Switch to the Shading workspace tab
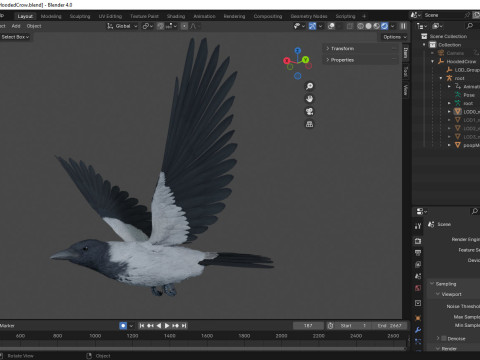Image resolution: width=480 pixels, height=360 pixels. [x=176, y=16]
